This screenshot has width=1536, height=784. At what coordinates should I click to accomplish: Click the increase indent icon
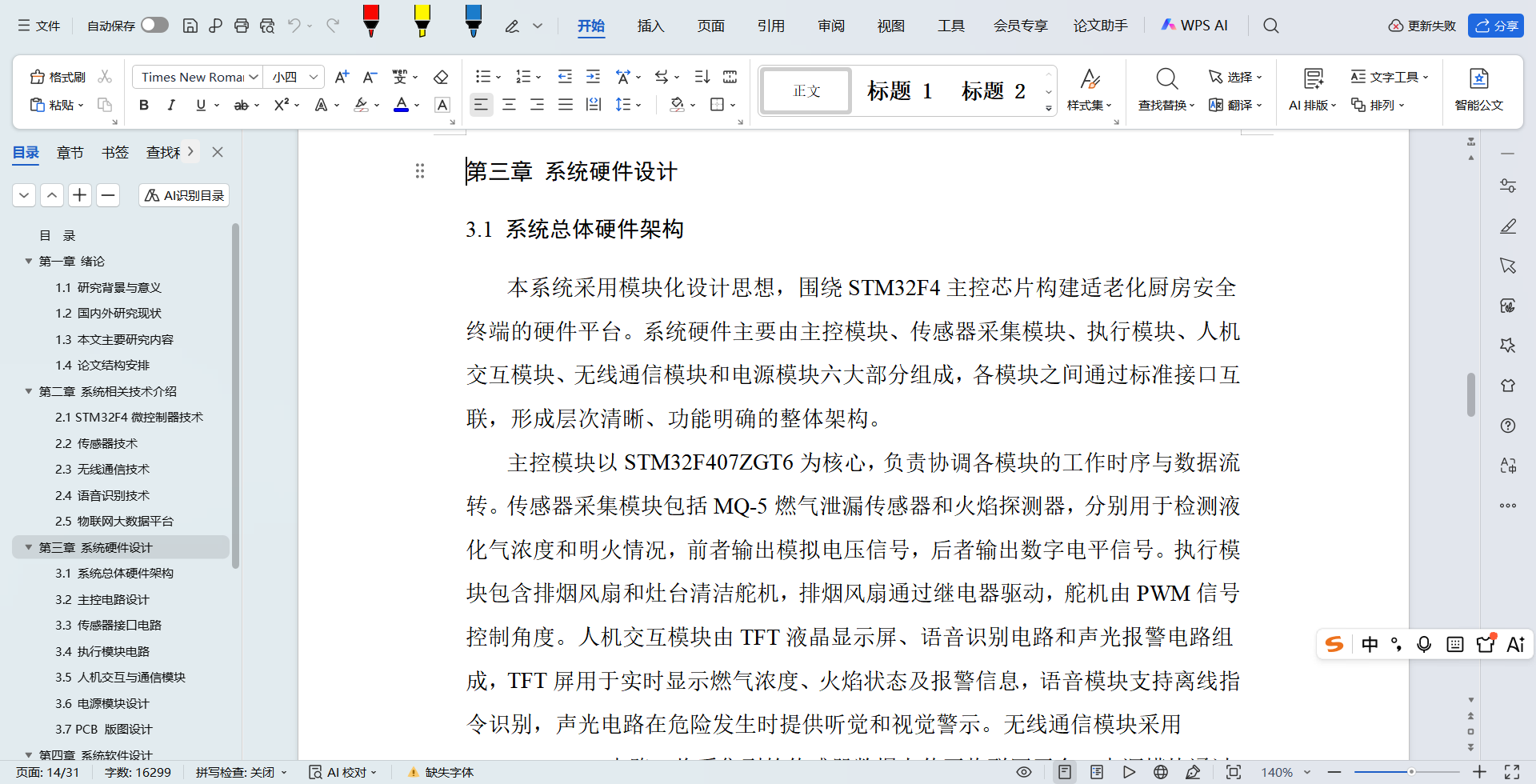593,77
